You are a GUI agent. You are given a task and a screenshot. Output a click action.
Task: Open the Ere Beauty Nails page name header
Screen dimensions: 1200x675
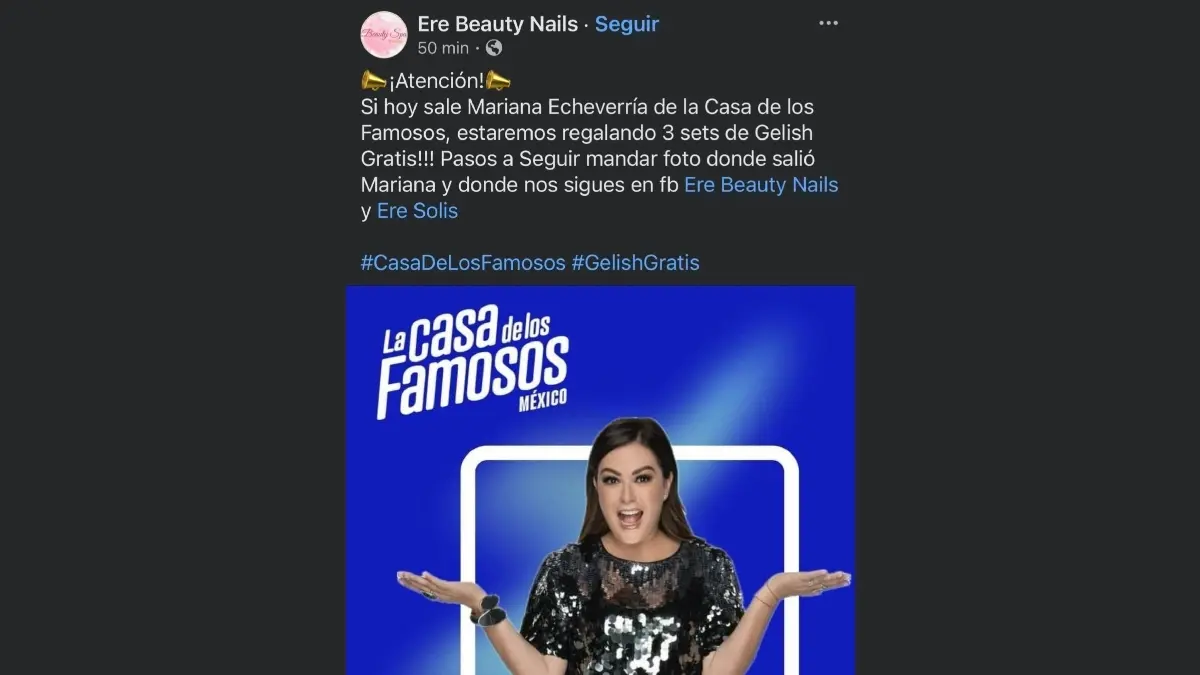(x=498, y=23)
